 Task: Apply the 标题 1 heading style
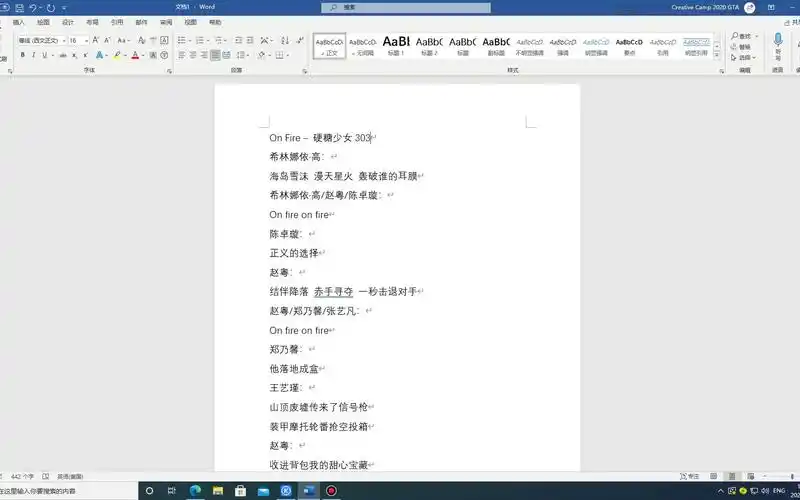point(396,46)
